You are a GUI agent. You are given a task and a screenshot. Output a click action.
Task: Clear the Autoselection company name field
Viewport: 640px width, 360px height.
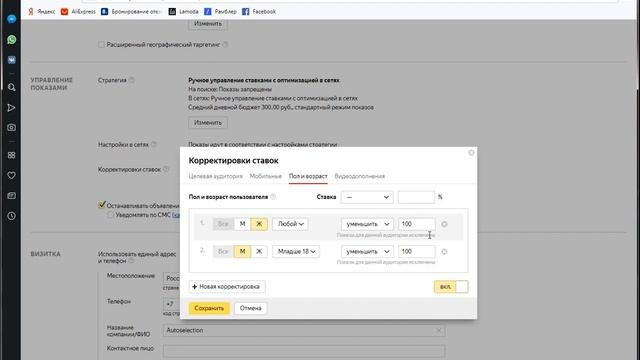[438, 330]
